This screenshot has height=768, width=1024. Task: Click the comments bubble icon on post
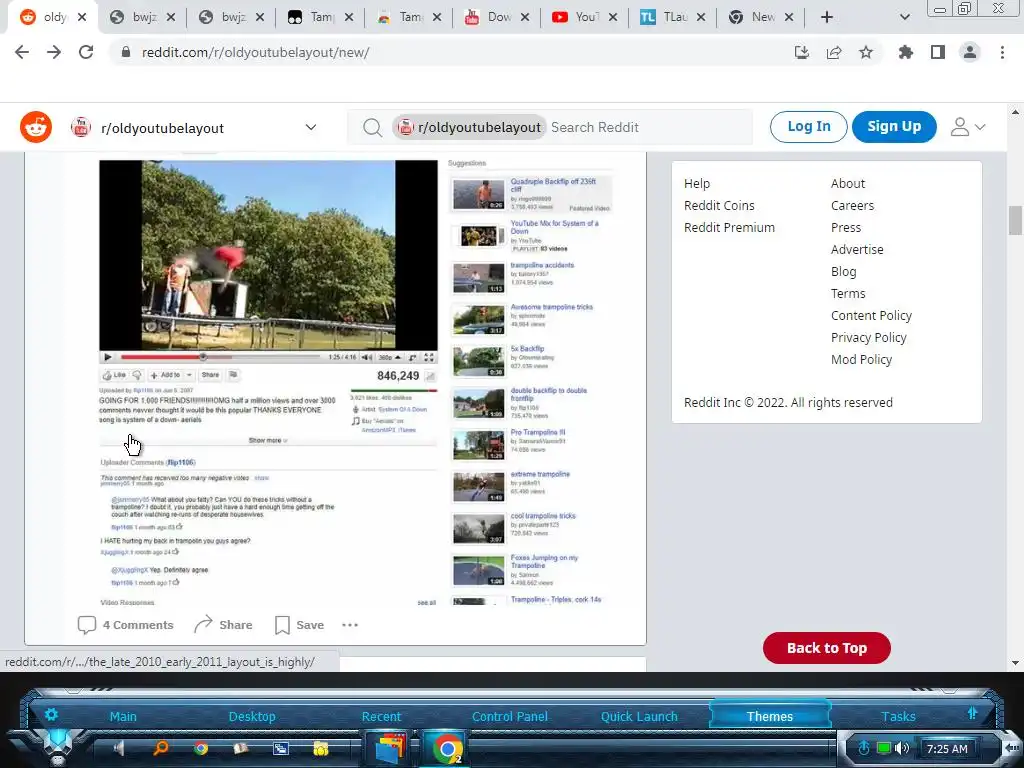point(87,625)
